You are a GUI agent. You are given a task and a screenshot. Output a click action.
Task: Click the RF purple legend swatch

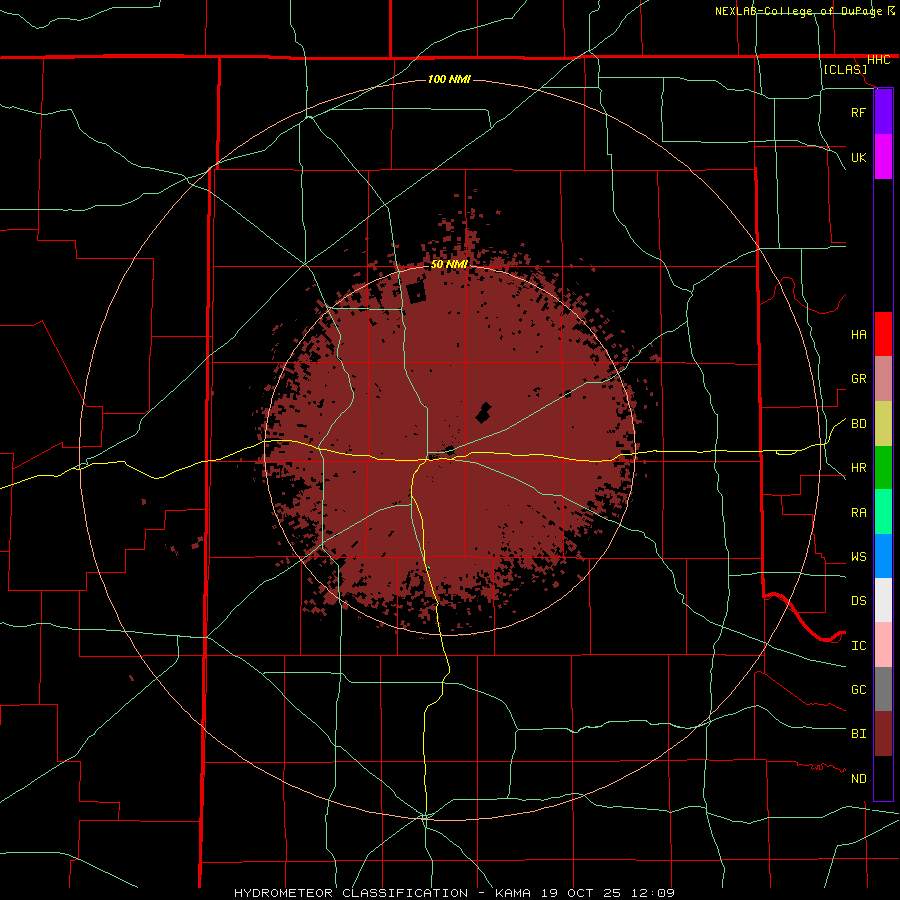coord(883,112)
